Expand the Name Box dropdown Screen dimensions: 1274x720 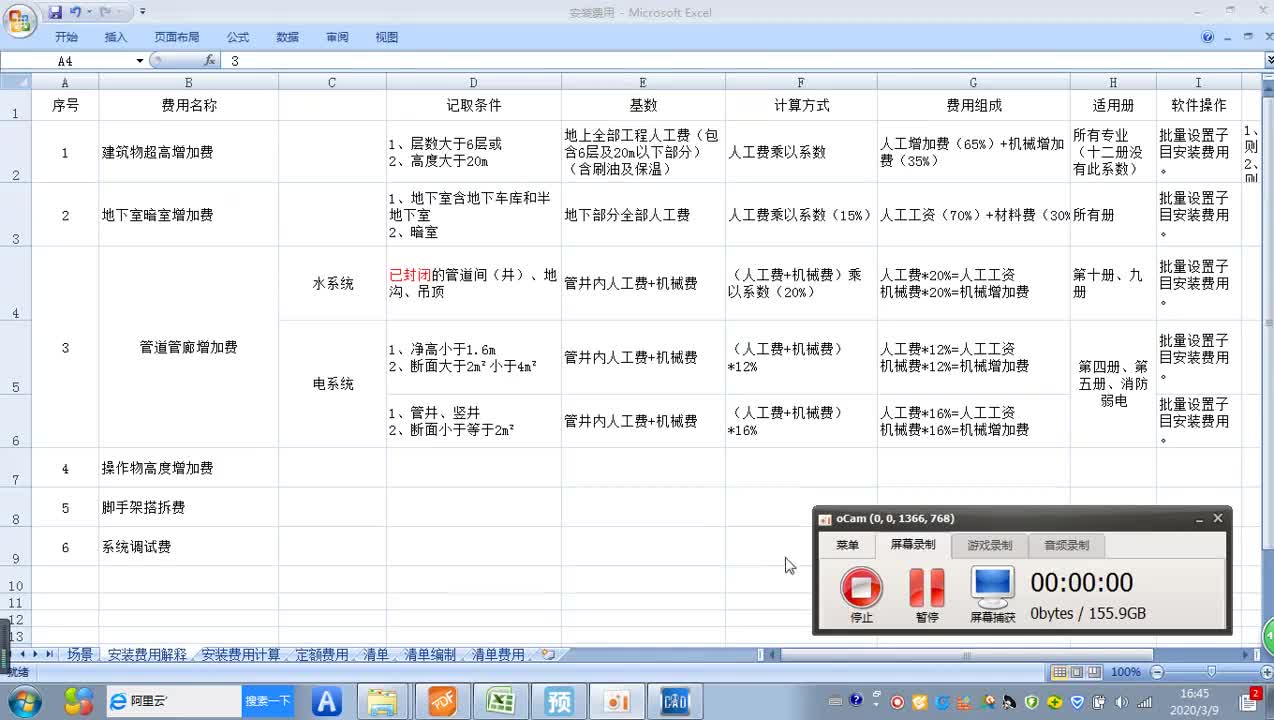pyautogui.click(x=140, y=61)
